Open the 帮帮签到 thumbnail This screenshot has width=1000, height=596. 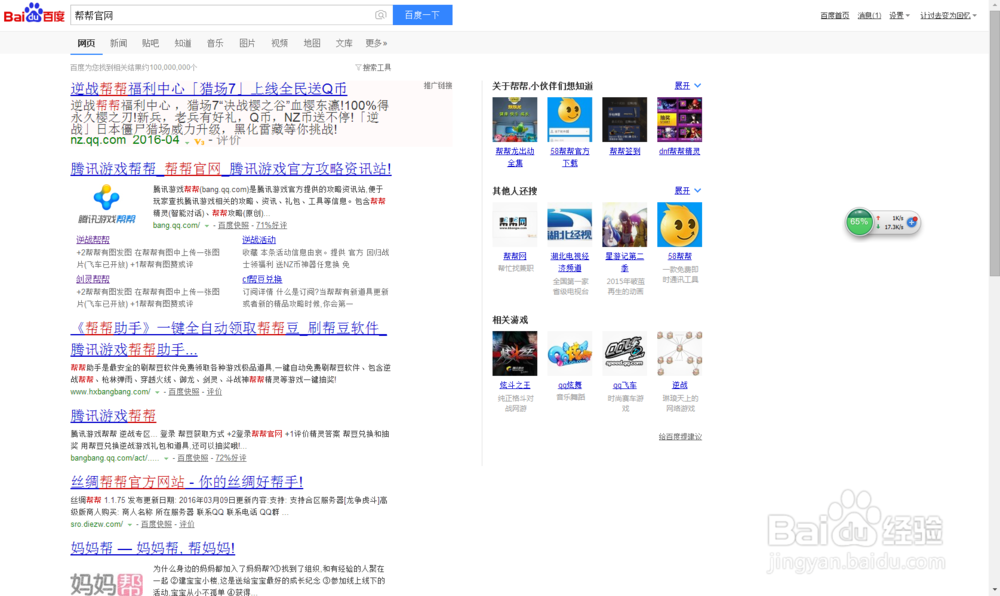pos(624,119)
